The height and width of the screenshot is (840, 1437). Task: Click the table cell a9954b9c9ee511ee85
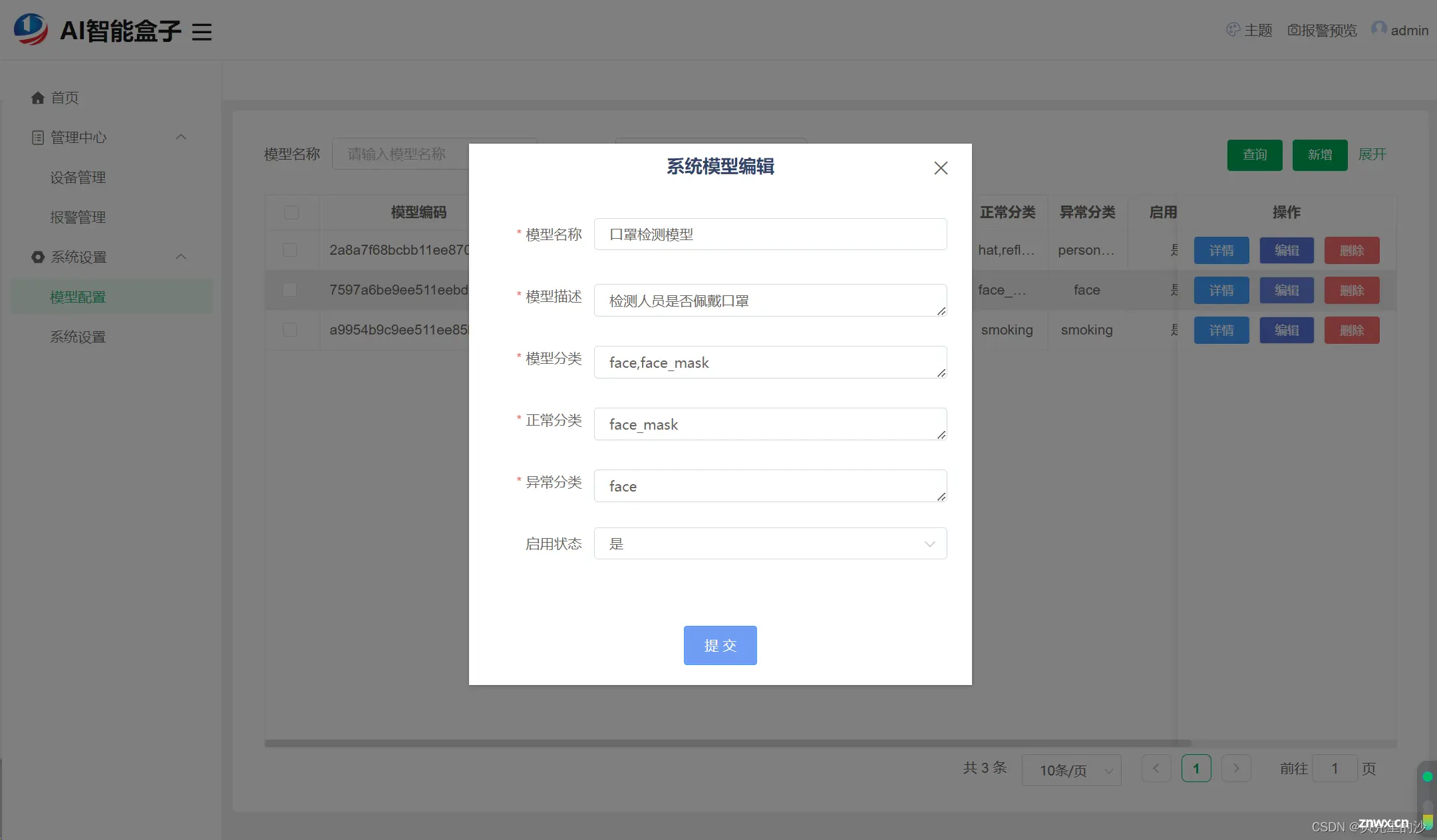point(399,330)
